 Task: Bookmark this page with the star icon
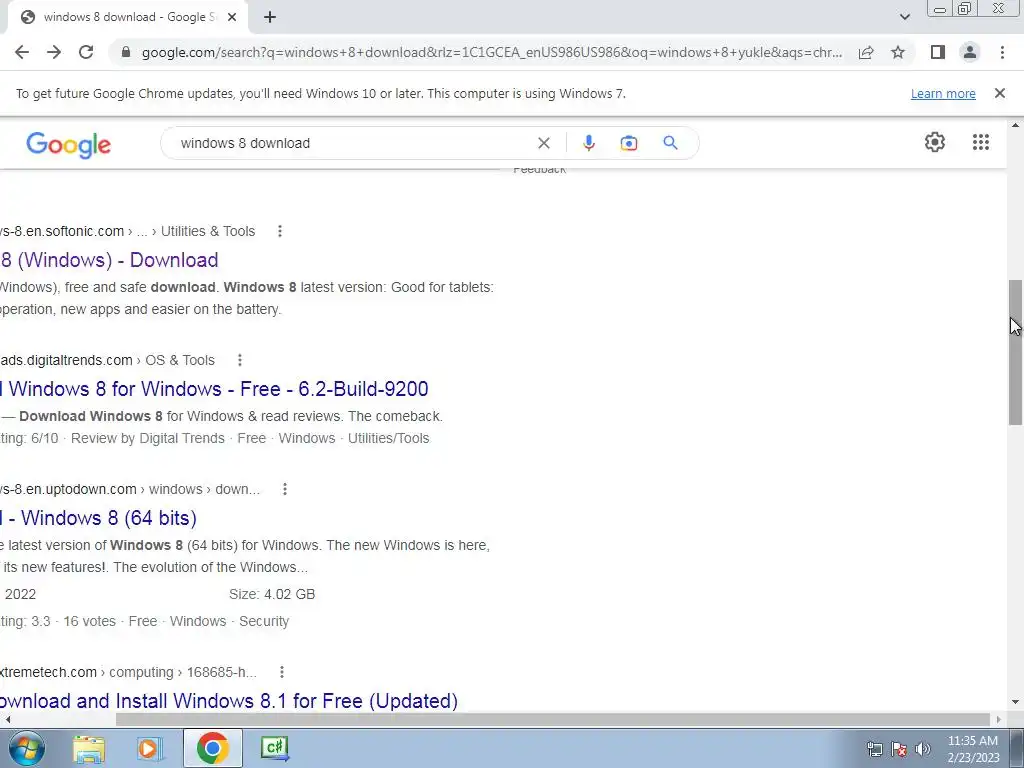pos(898,52)
